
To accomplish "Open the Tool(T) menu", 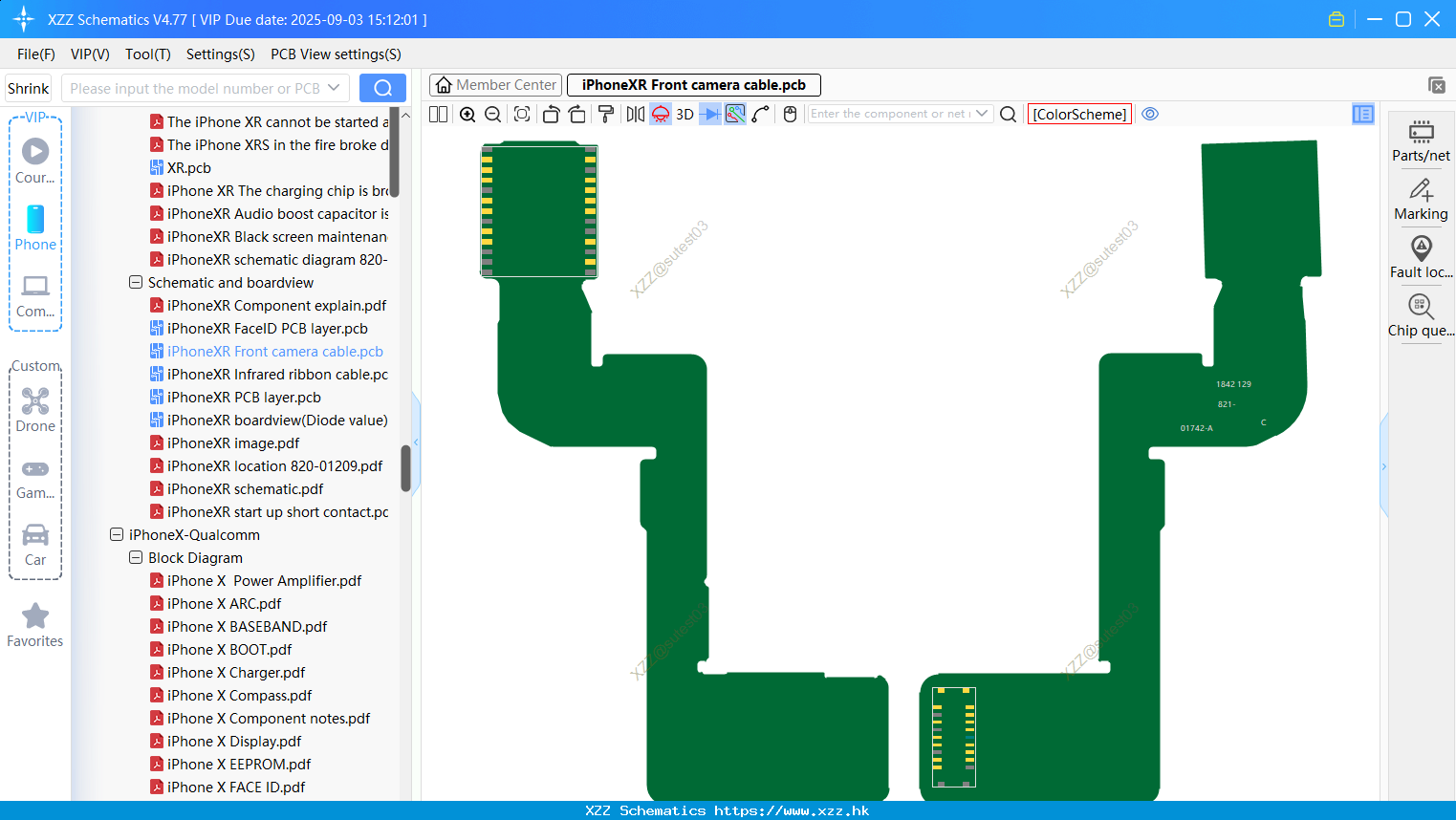I will tap(148, 54).
